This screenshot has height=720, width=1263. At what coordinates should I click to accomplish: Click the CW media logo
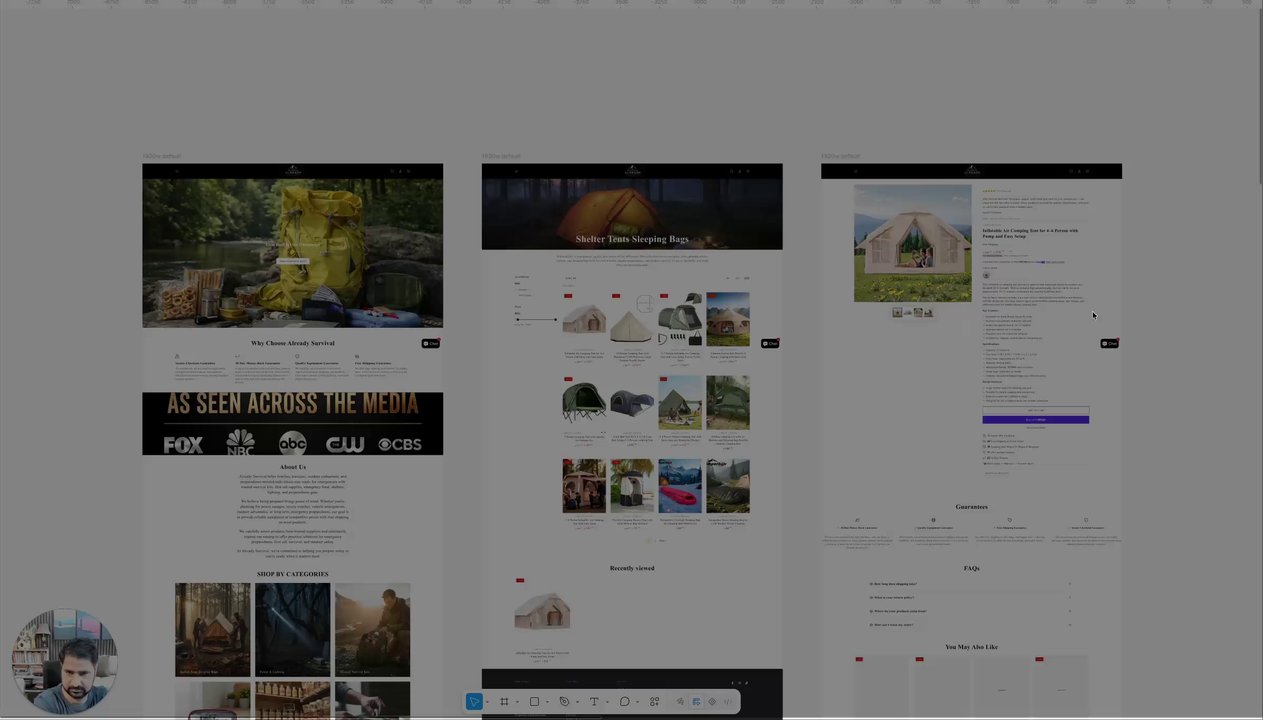click(x=346, y=444)
